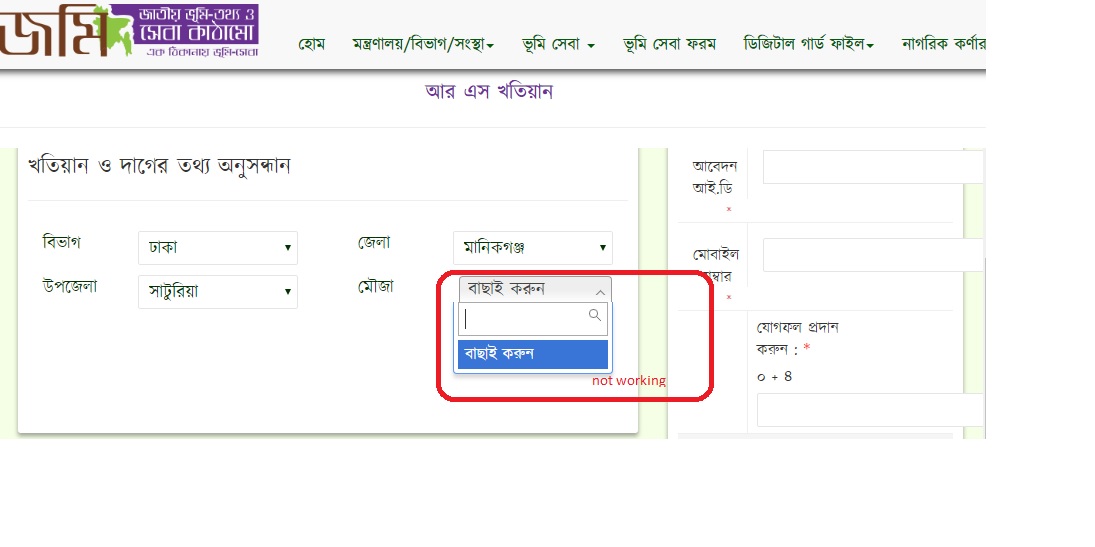Viewport: 1095px width, 547px height.
Task: Click the বিভাগ label
Action: 61,242
